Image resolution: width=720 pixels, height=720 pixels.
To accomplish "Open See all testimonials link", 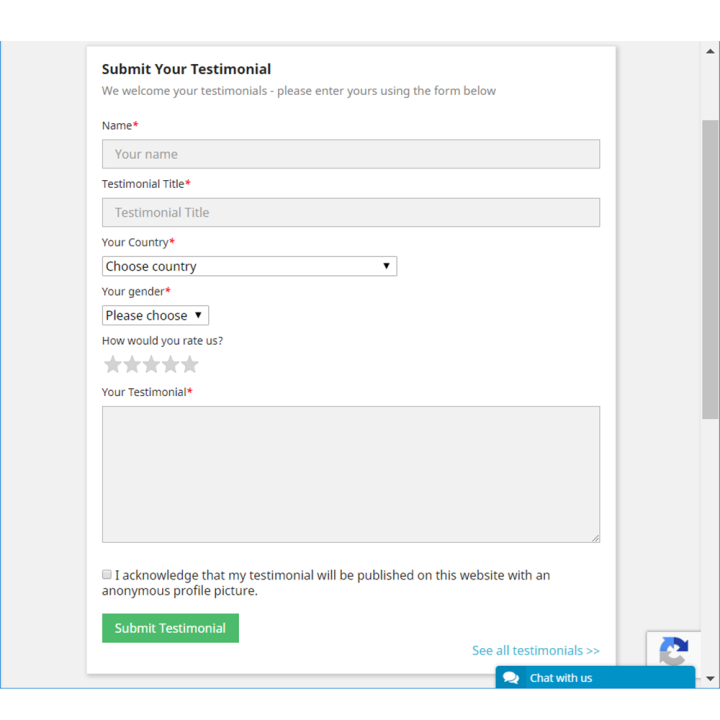I will 535,651.
